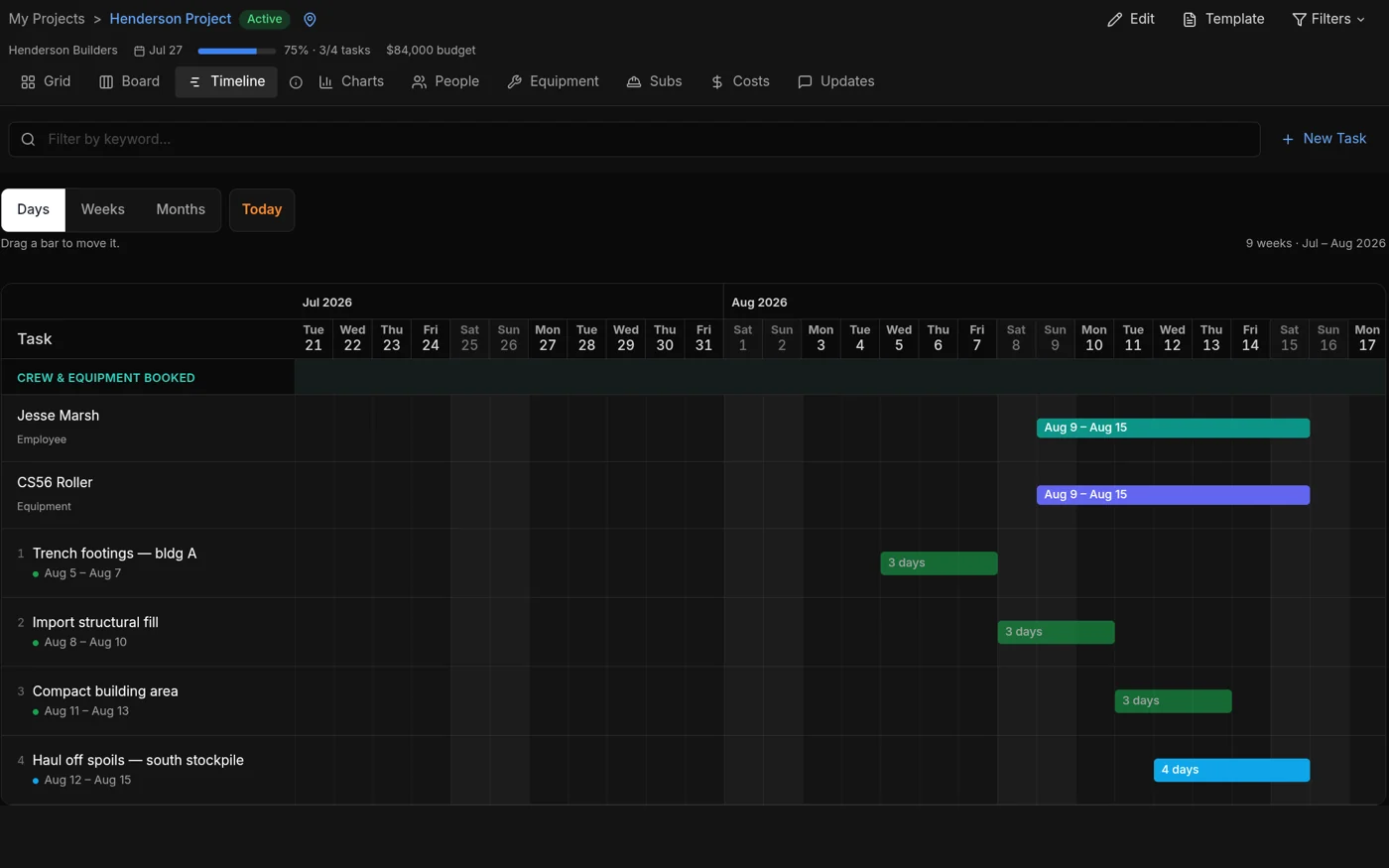Select Jesse Marsh's teal Aug 9 – Aug 15 bar
The height and width of the screenshot is (868, 1389).
(1173, 428)
